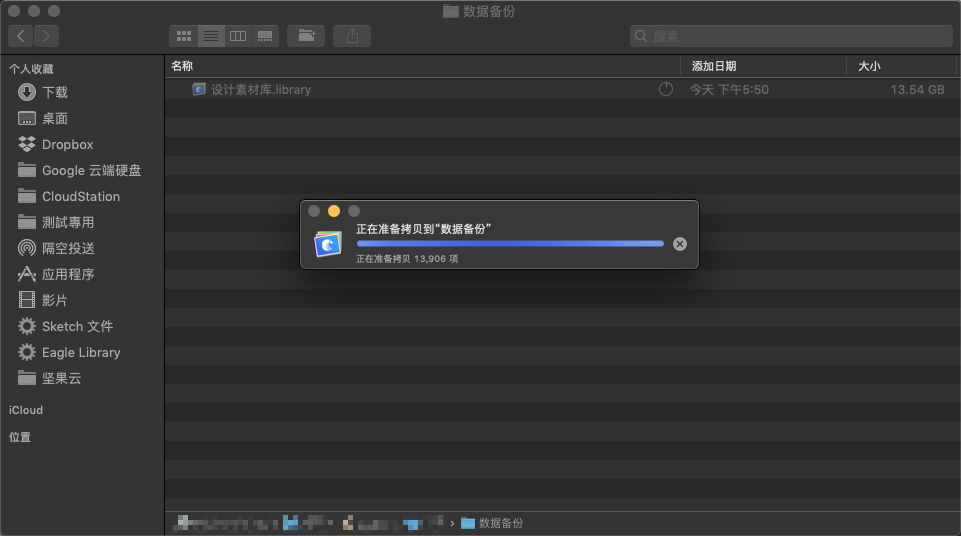Screen dimensions: 961x536
Task: Click the copy progress bar
Action: [510, 244]
